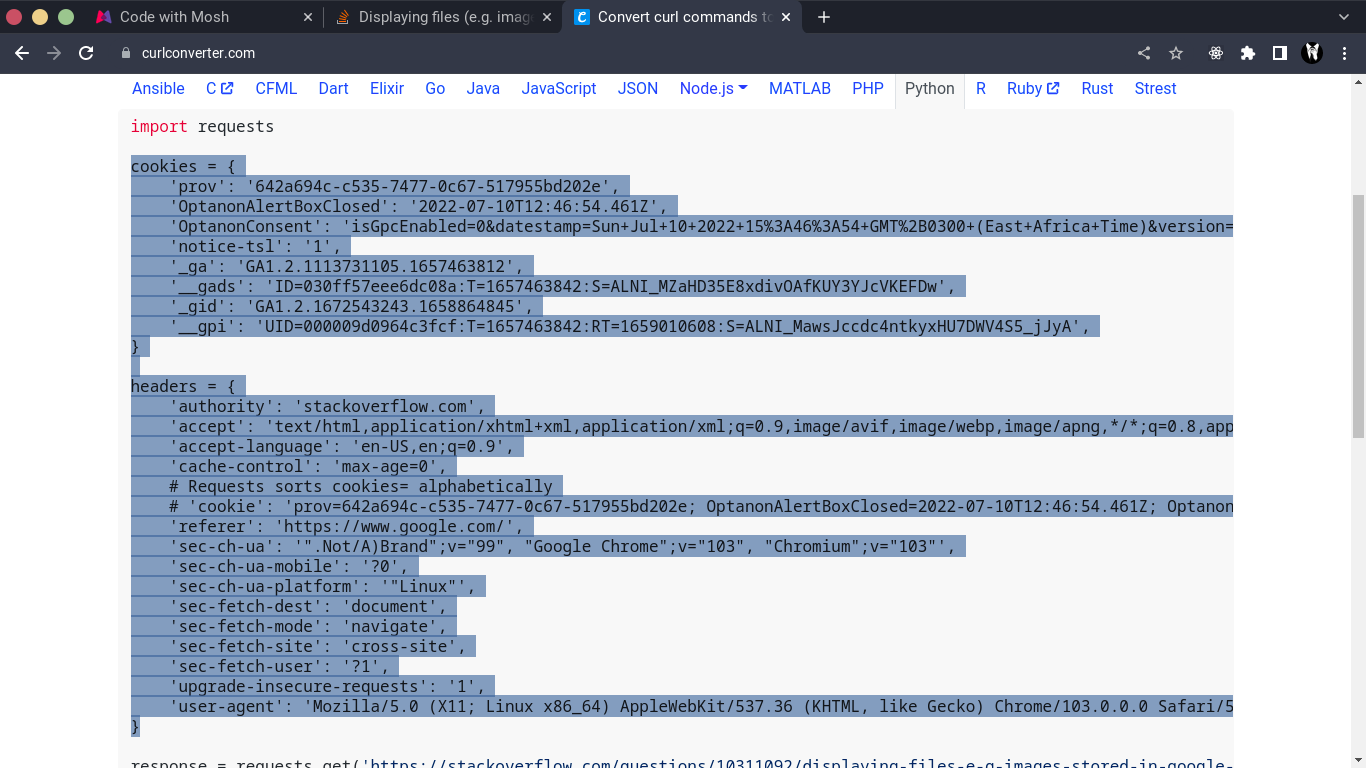Close the Code with Mosh tab
Screen dimensions: 1366x768
pyautogui.click(x=307, y=17)
